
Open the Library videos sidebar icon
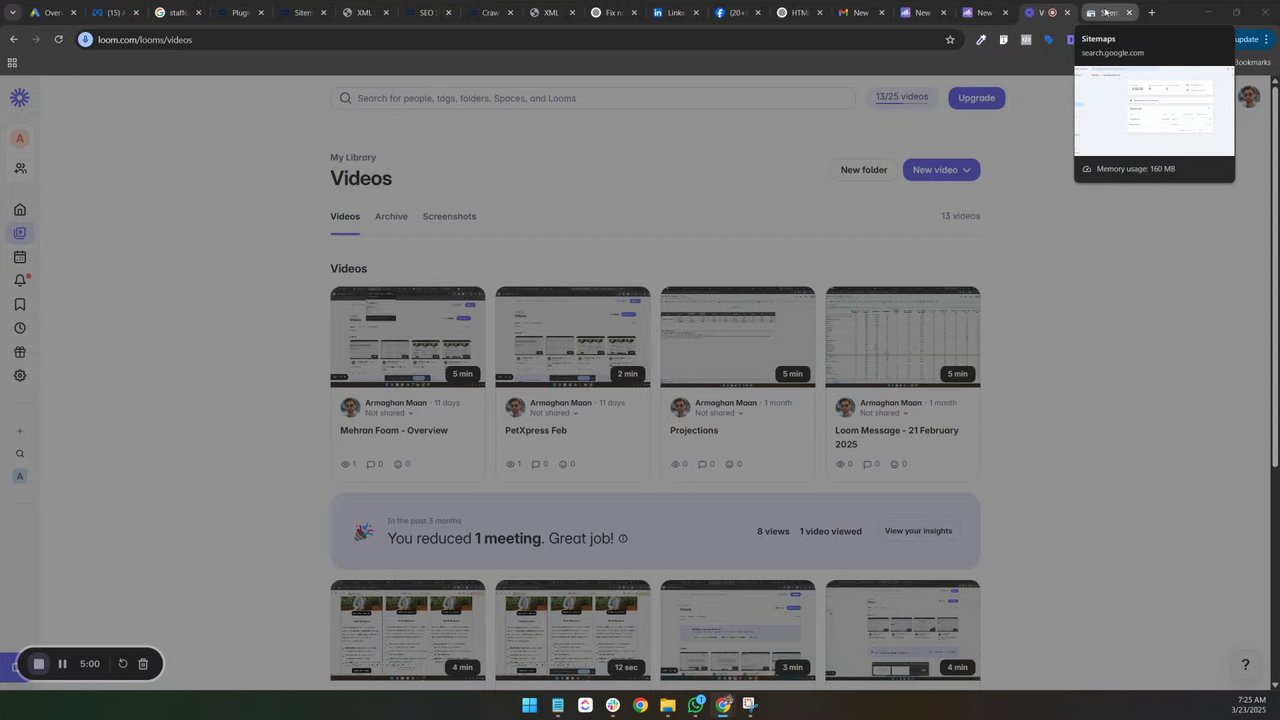[x=19, y=234]
